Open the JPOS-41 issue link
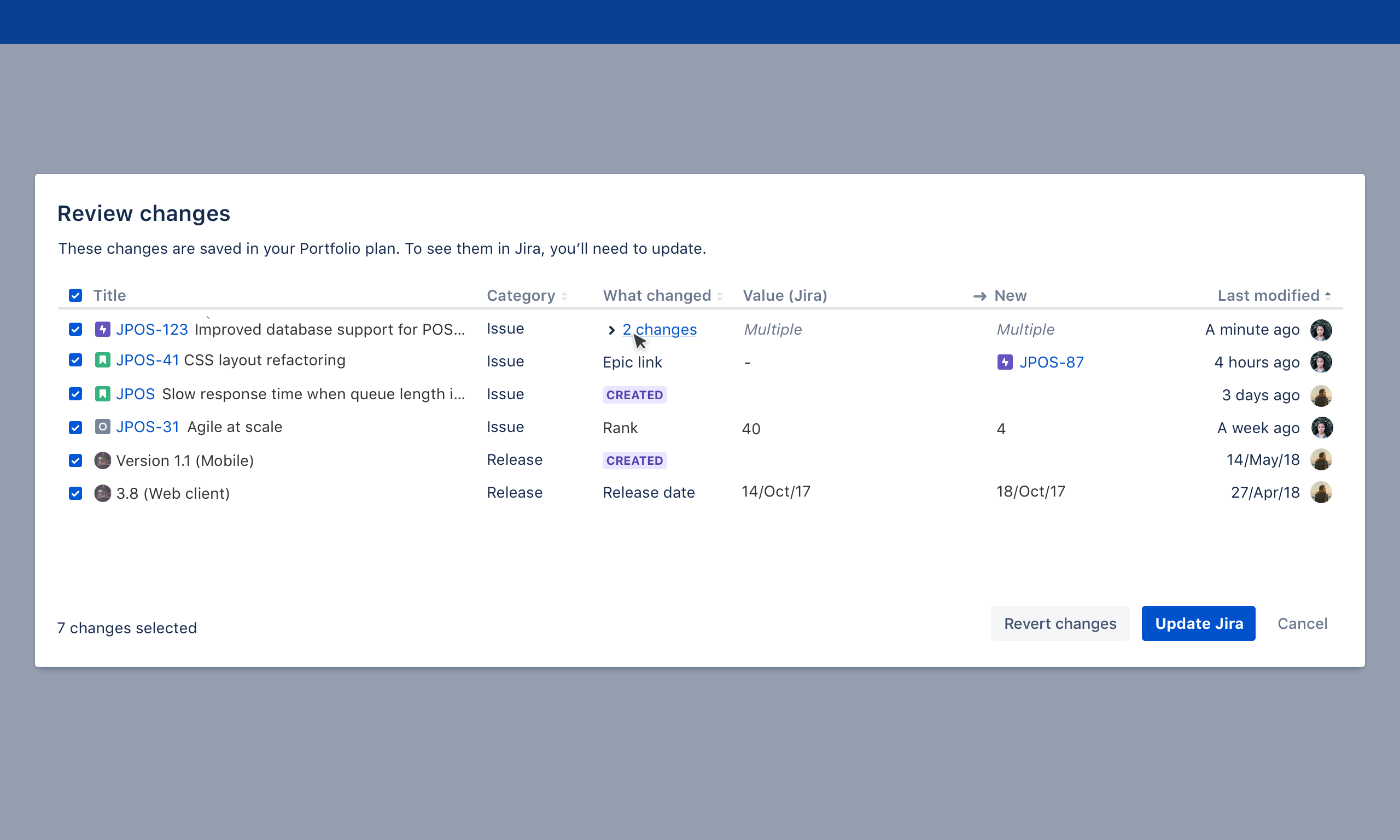The image size is (1400, 840). pos(147,360)
